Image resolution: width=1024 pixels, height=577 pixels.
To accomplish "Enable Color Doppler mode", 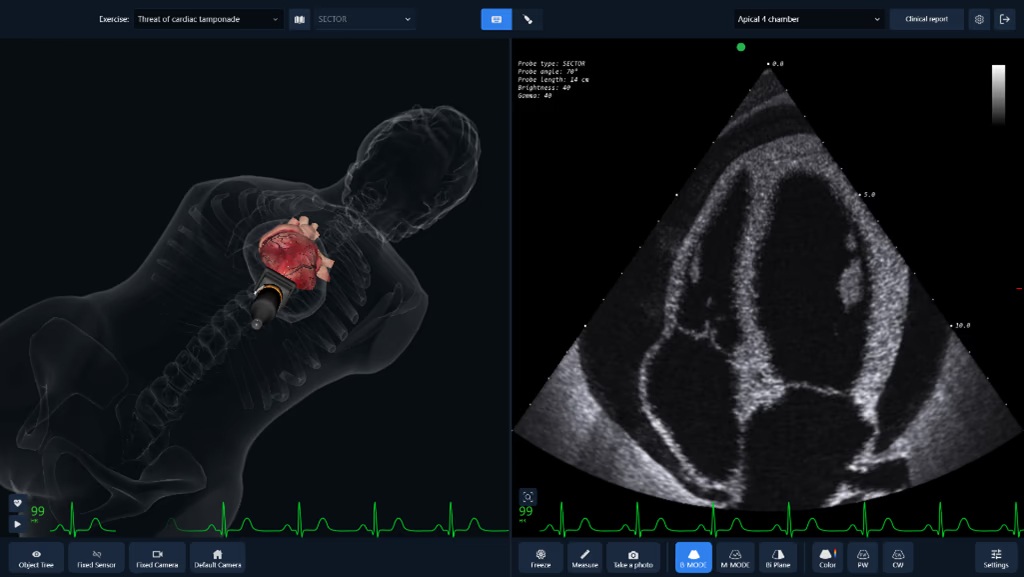I will click(827, 558).
